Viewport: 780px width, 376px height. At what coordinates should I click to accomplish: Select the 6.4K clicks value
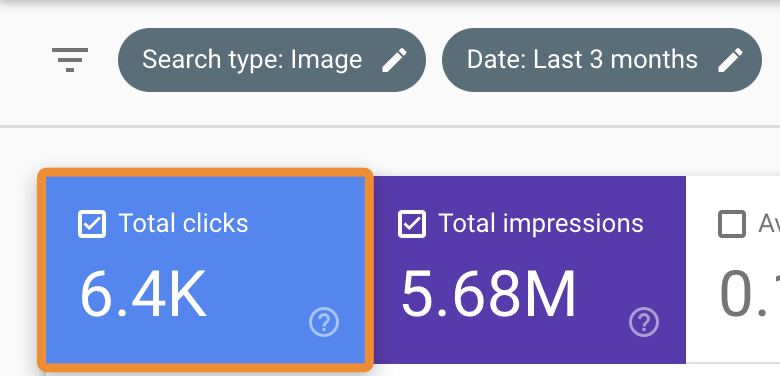coord(143,293)
